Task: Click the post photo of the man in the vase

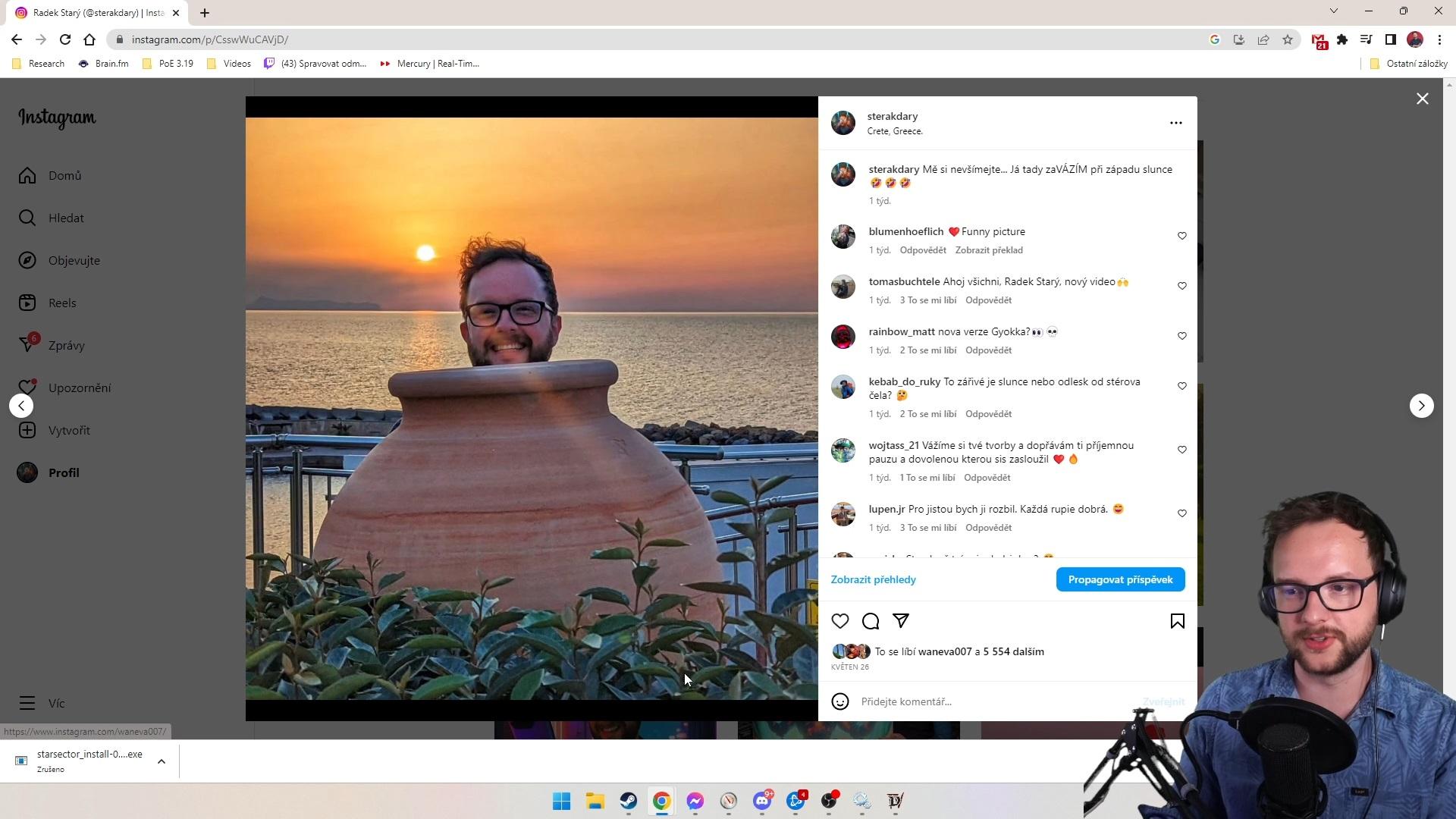Action: pyautogui.click(x=532, y=409)
